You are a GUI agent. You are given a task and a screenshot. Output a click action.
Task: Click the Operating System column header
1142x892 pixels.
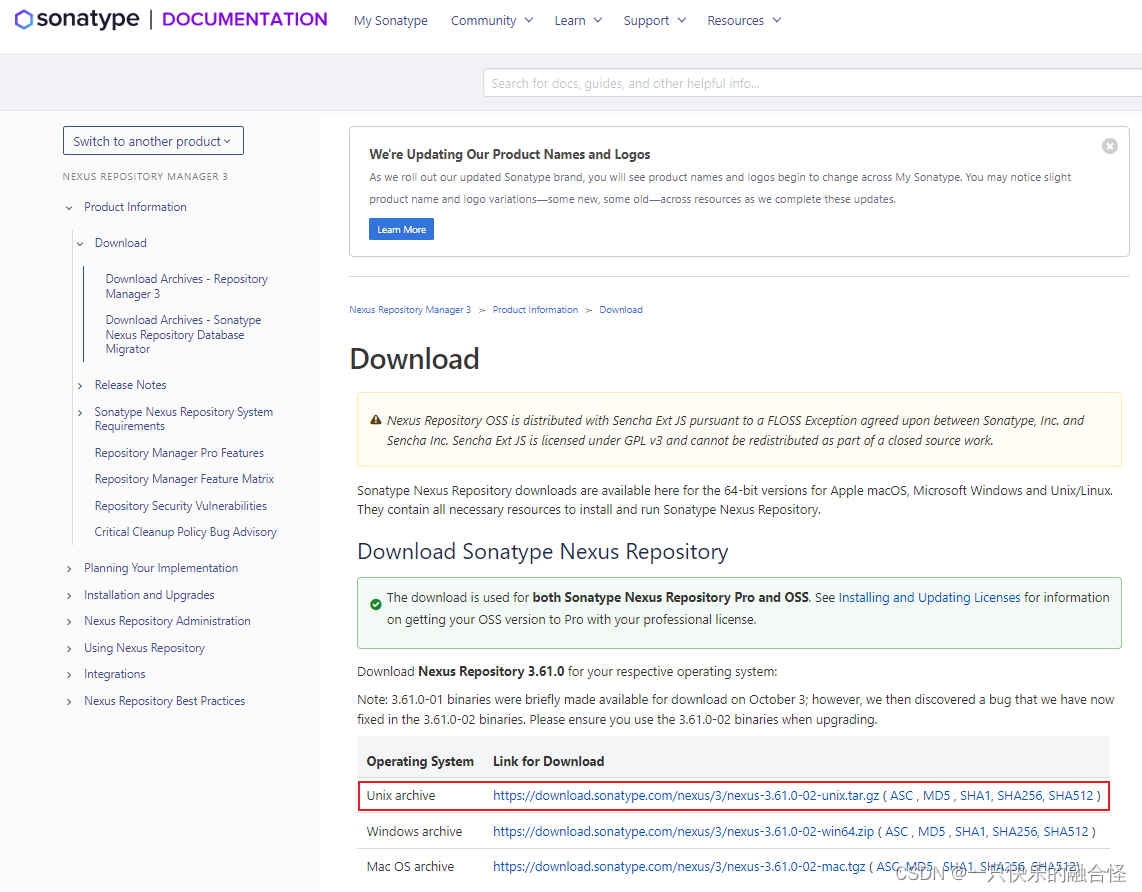[x=420, y=762]
